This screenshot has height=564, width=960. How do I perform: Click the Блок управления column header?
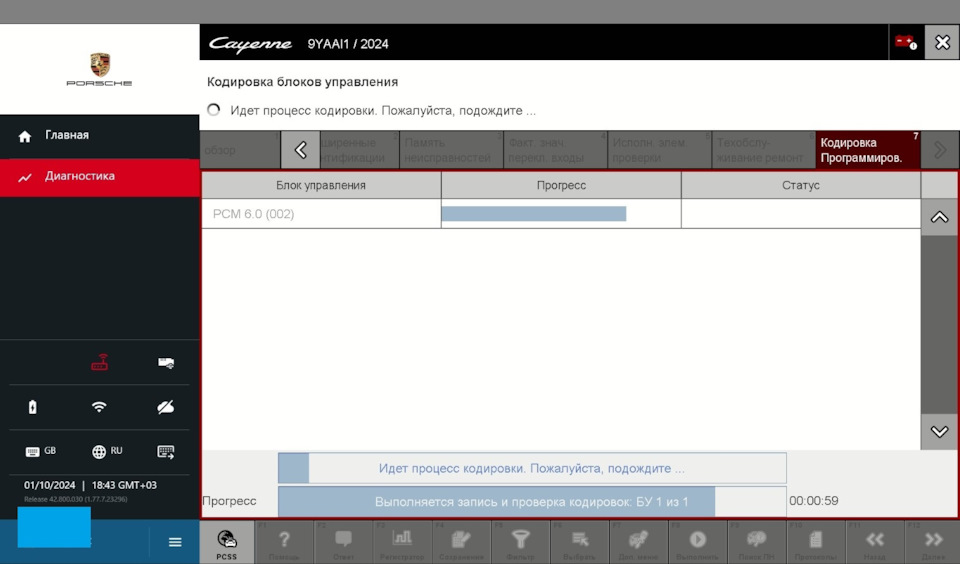pyautogui.click(x=321, y=185)
